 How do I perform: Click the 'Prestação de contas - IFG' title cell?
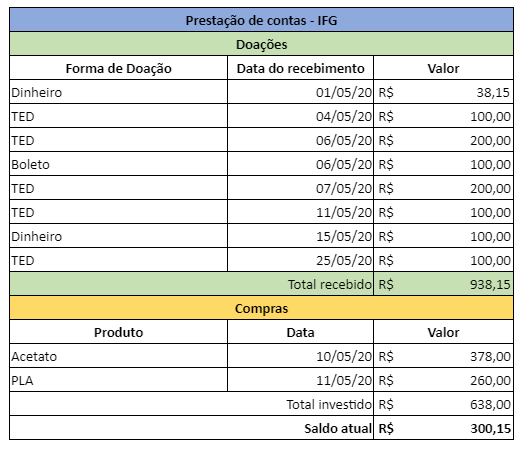pyautogui.click(x=261, y=20)
